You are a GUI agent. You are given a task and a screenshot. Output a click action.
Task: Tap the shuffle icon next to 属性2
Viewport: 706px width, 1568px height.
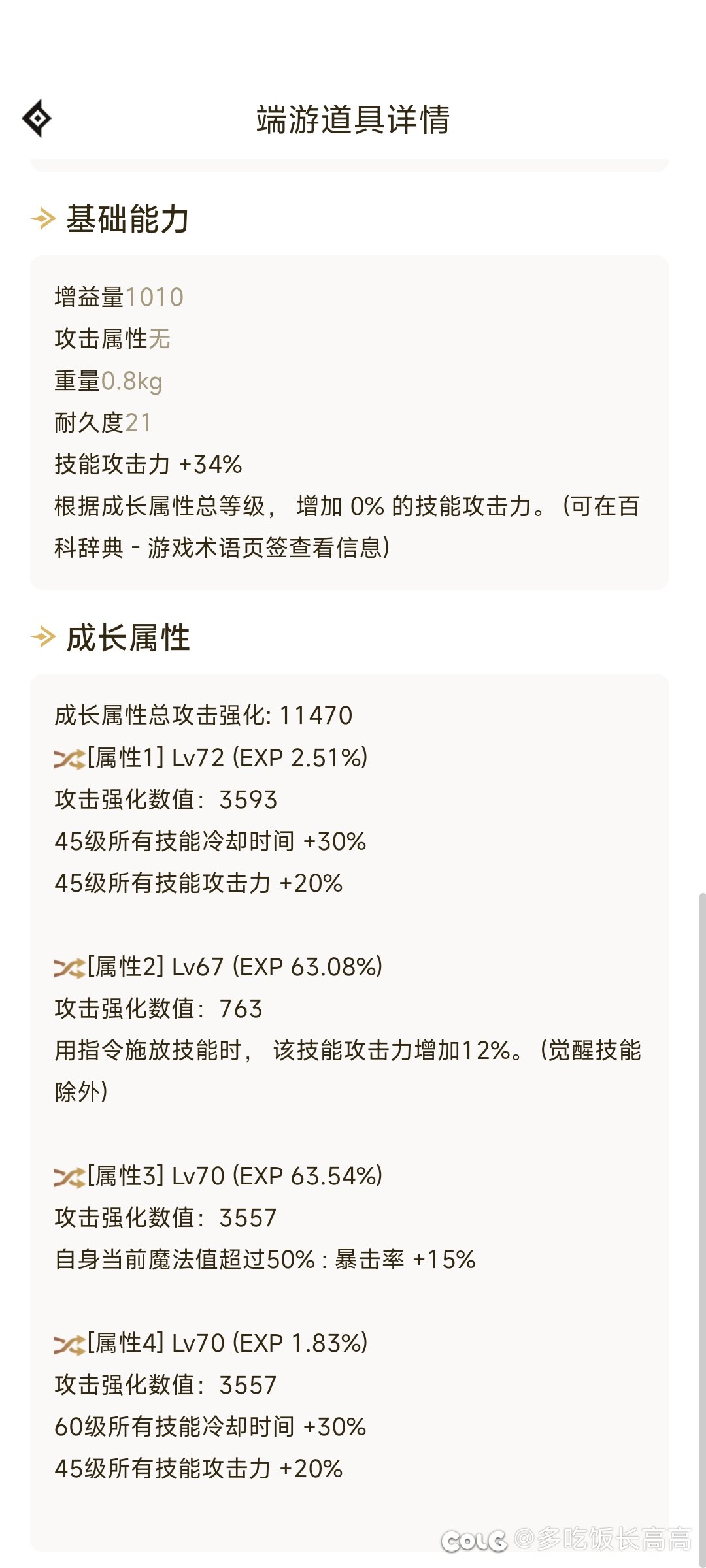pos(69,968)
